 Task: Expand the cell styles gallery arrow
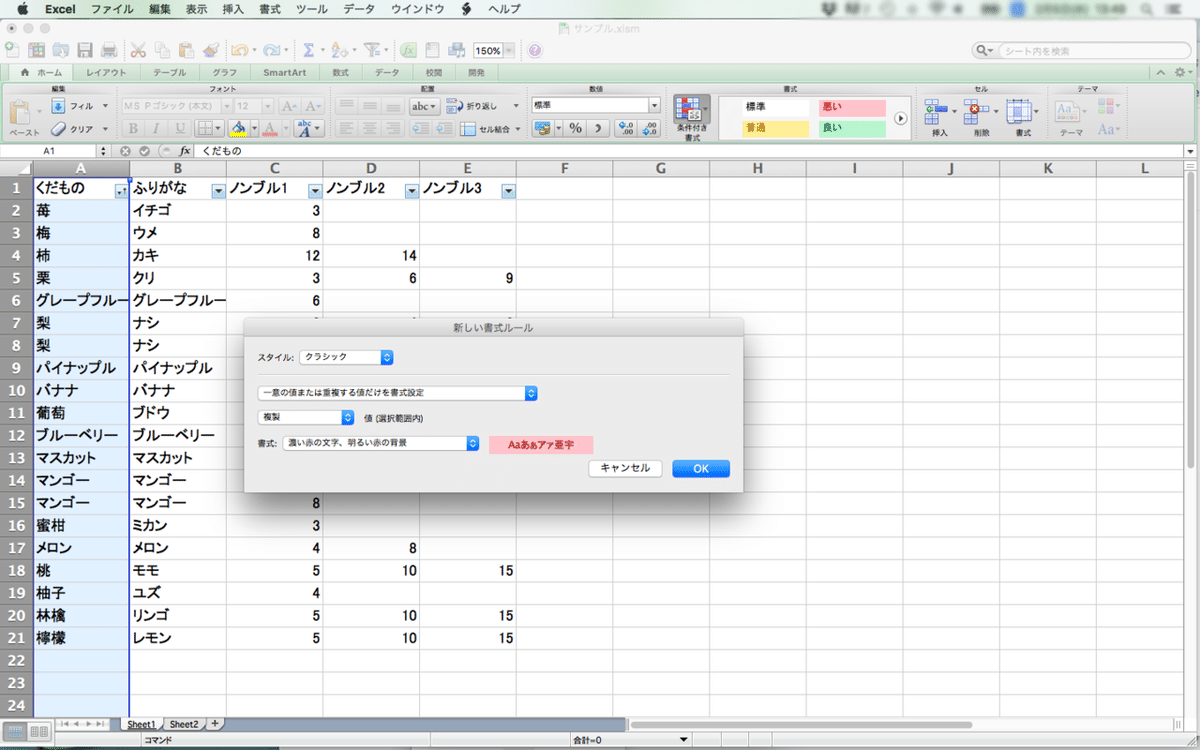(x=900, y=117)
